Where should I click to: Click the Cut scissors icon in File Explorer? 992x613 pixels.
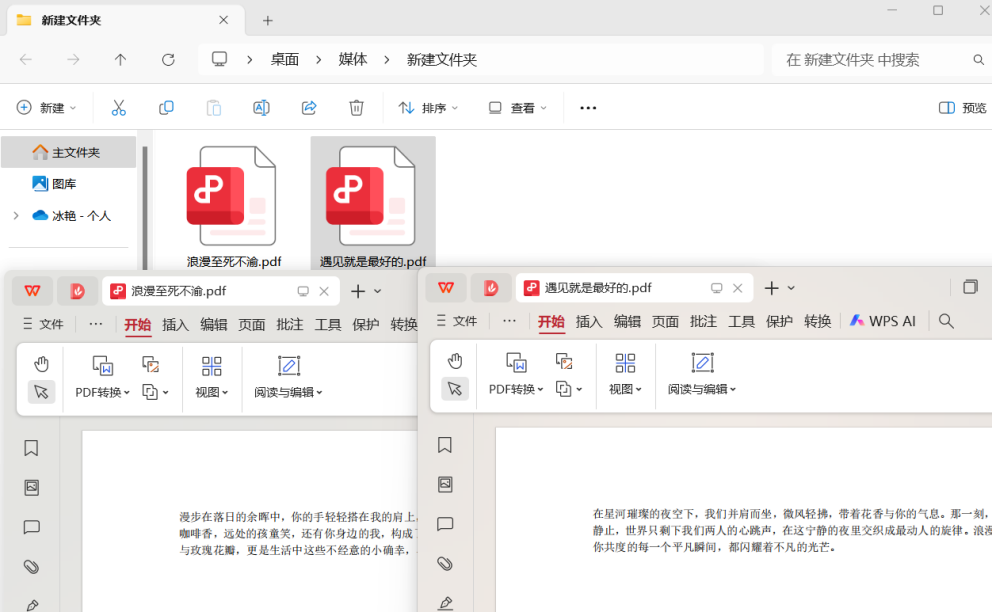click(x=118, y=108)
